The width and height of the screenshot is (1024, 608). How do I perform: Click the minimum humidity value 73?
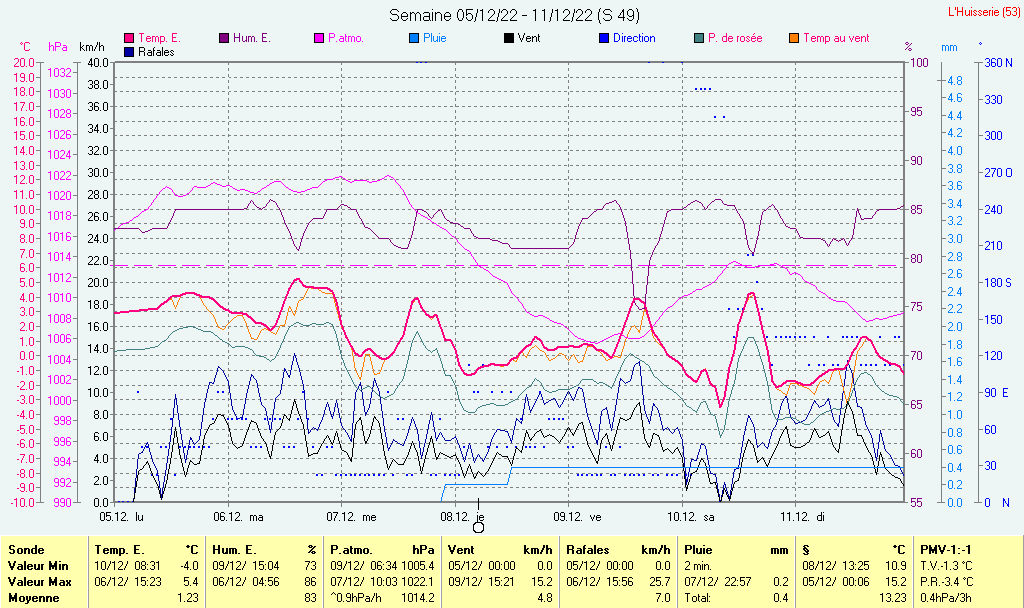(310, 566)
